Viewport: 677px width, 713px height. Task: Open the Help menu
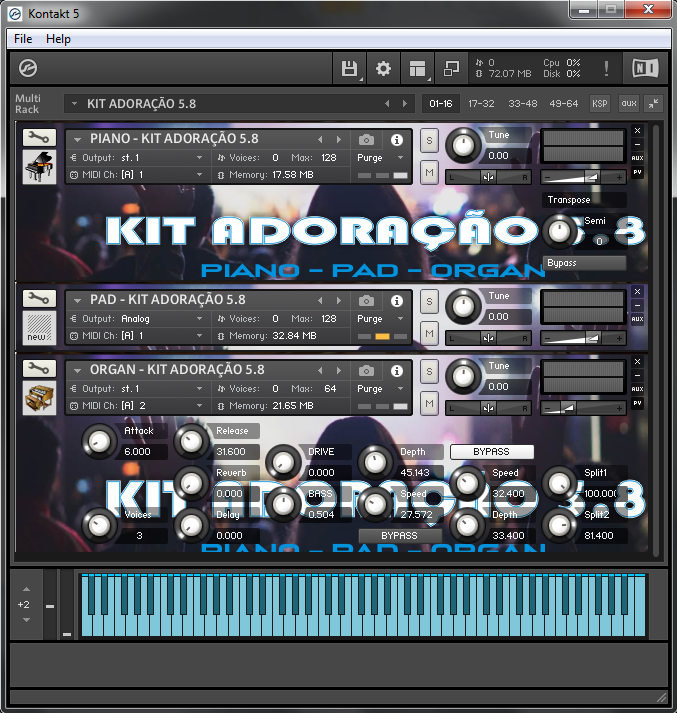tap(58, 39)
